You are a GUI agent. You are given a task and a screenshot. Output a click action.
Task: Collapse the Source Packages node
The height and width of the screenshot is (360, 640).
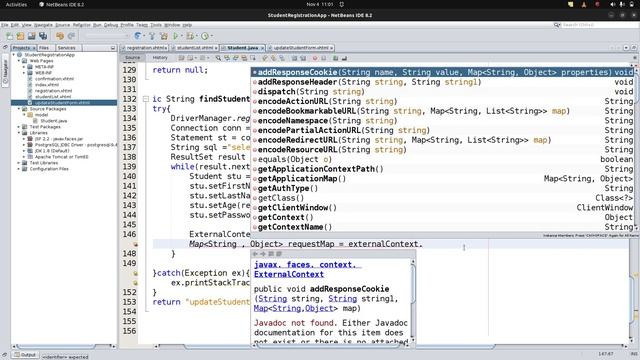(19, 109)
